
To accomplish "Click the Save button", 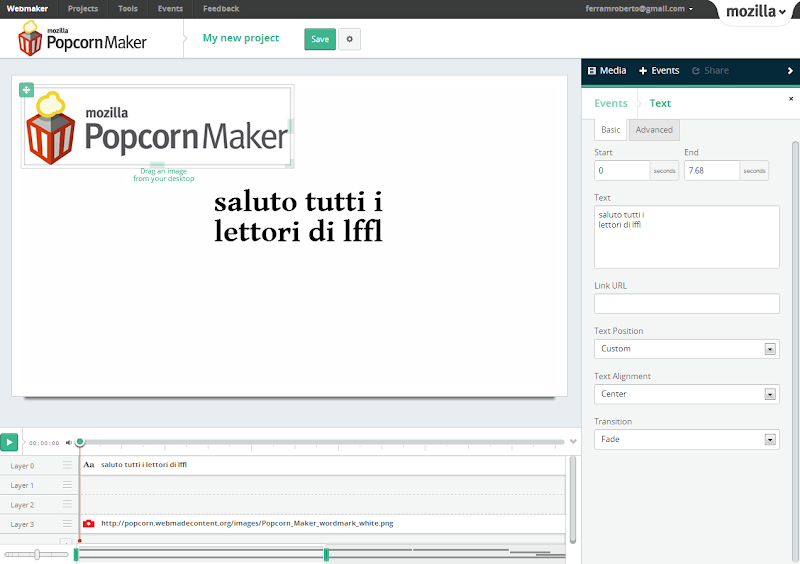I will coord(320,39).
